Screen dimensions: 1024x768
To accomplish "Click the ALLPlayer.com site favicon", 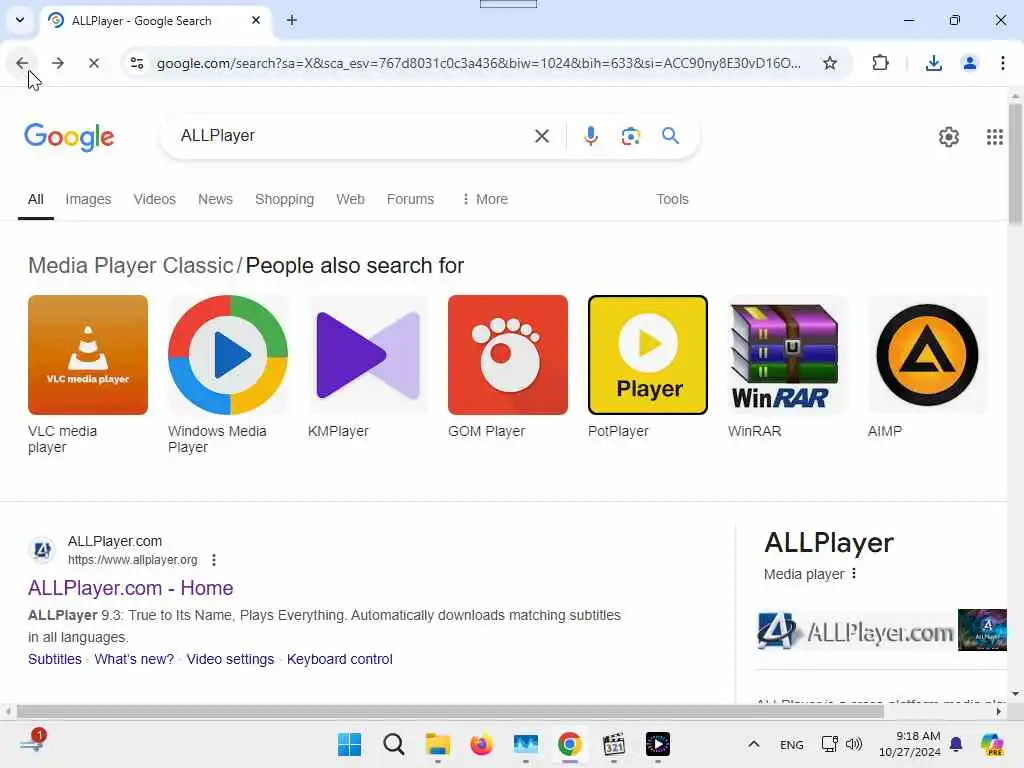I will coord(42,550).
